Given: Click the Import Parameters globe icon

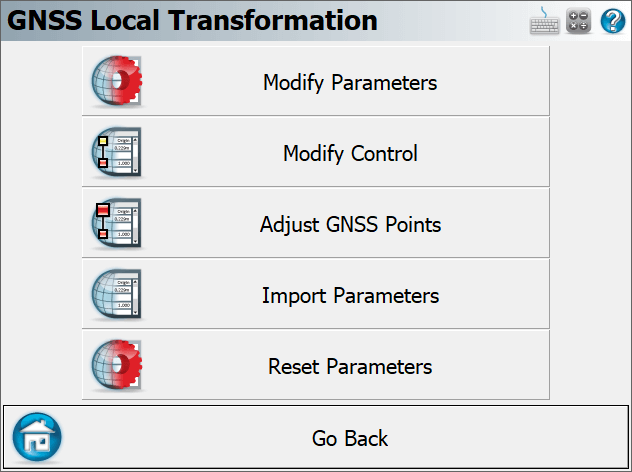Looking at the screenshot, I should click(117, 294).
